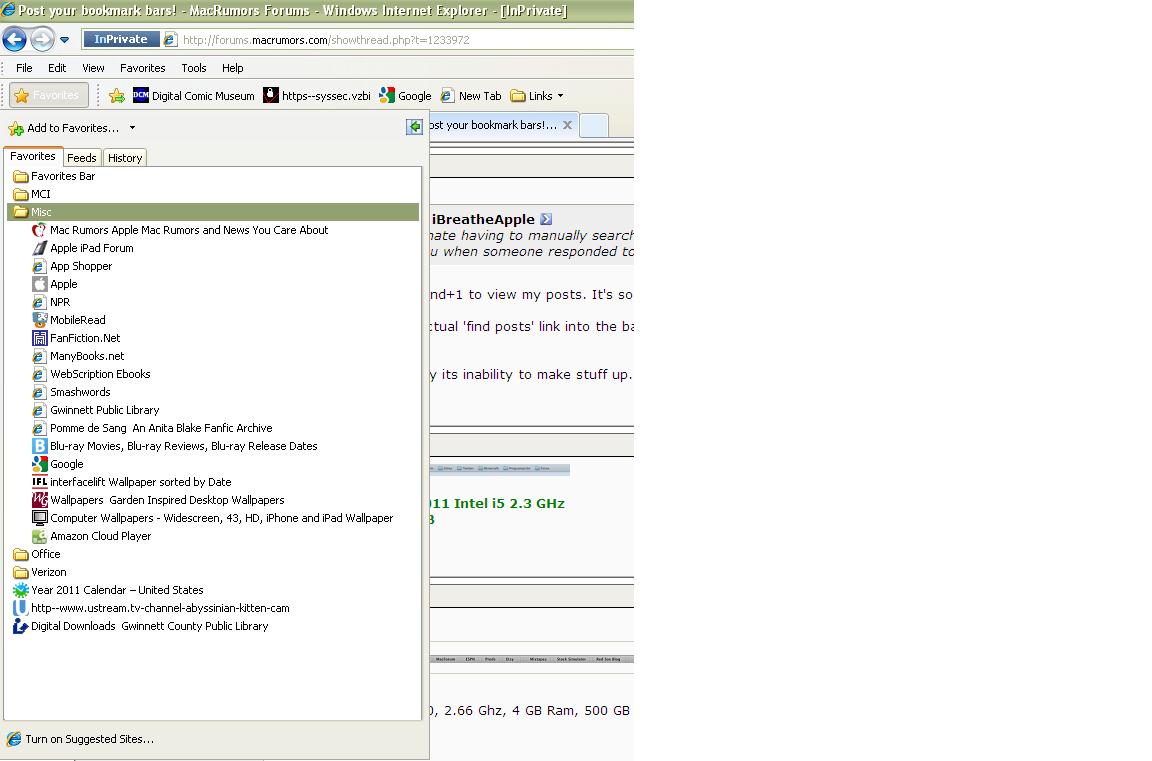The width and height of the screenshot is (1152, 761).
Task: Open the Tools menu
Action: [194, 68]
